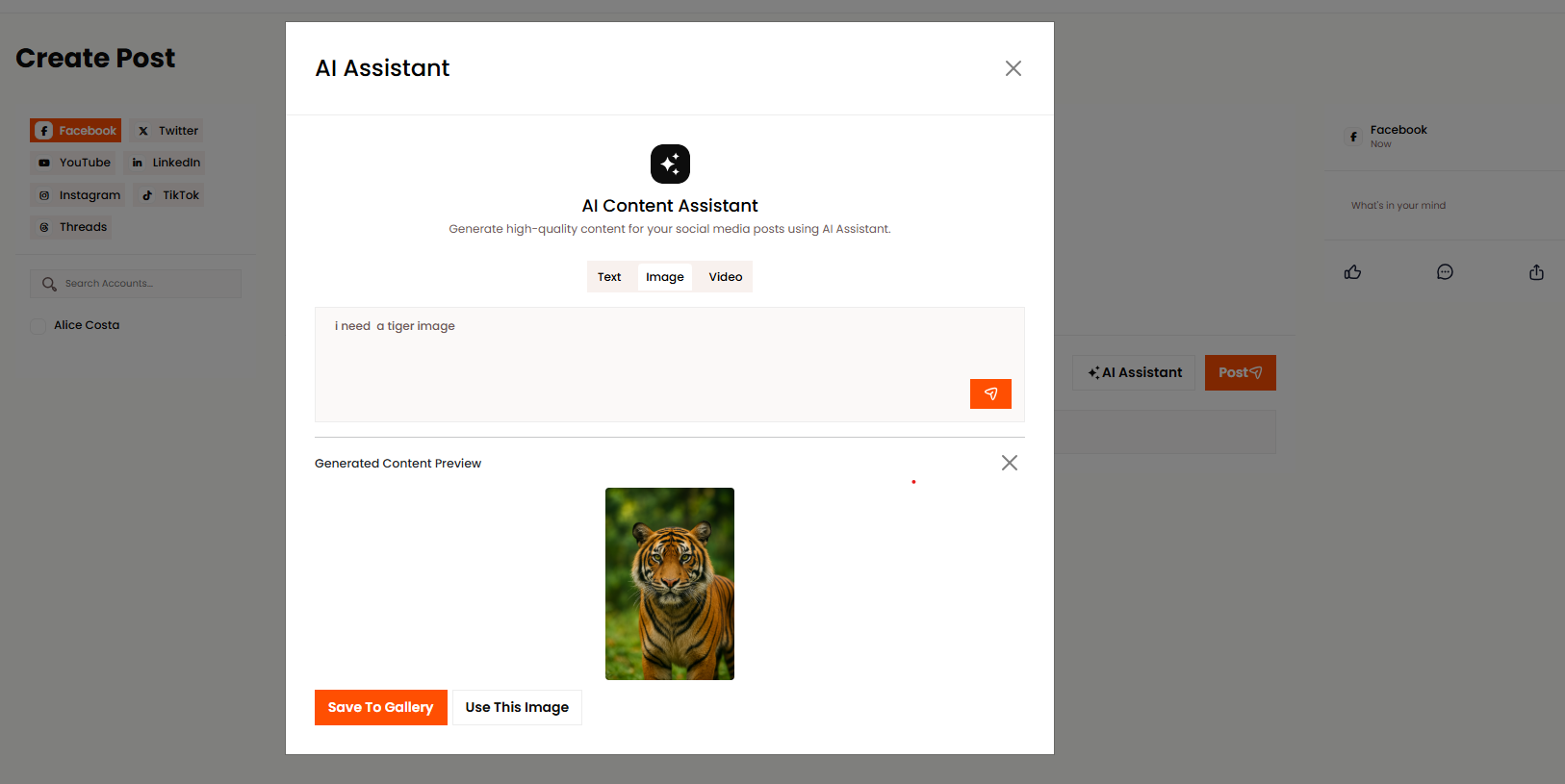Viewport: 1565px width, 784px height.
Task: Toggle the Twitter platform filter
Action: point(167,131)
